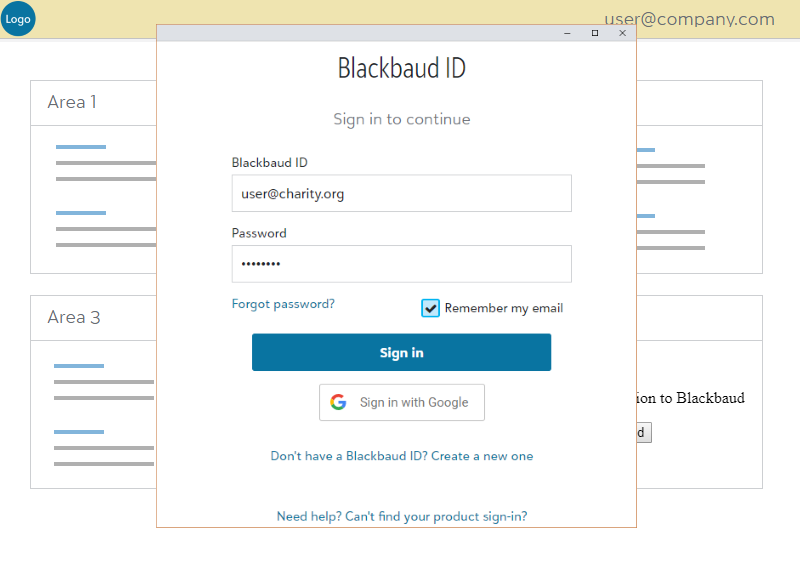Select the Area 3 panel header
The width and height of the screenshot is (801, 567).
74,317
